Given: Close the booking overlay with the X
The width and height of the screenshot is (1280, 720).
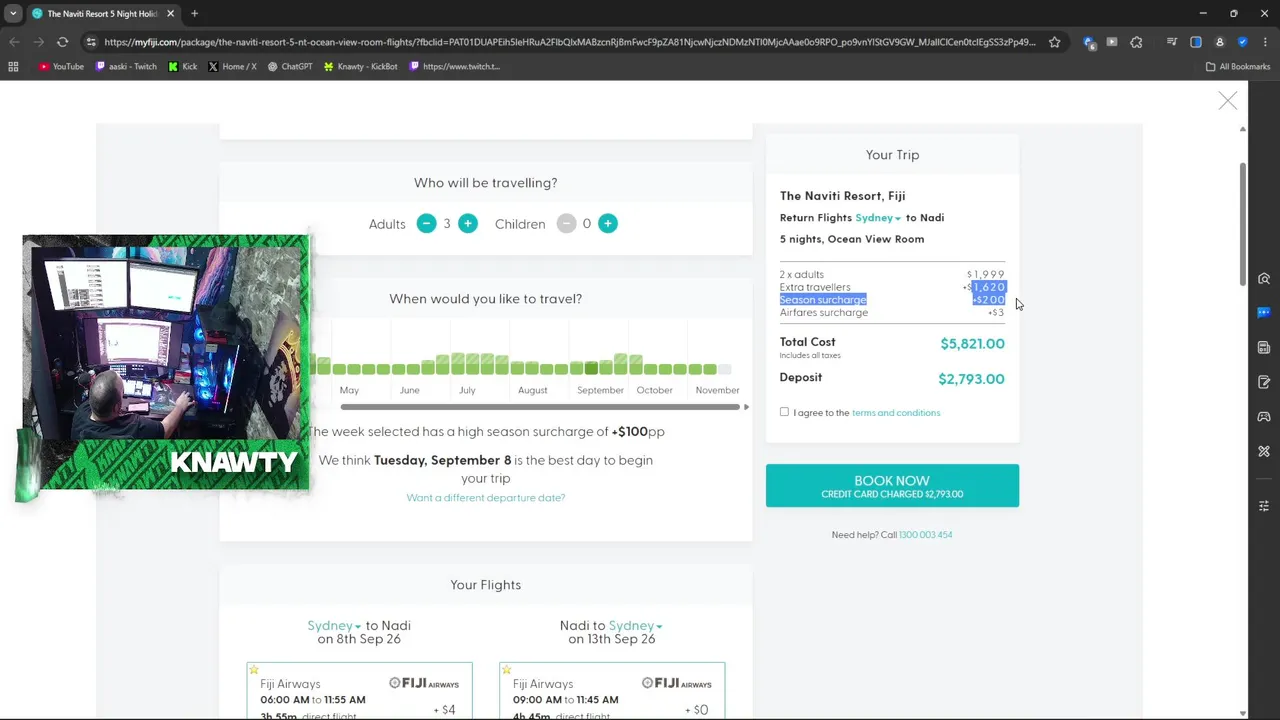Looking at the screenshot, I should click(x=1227, y=101).
